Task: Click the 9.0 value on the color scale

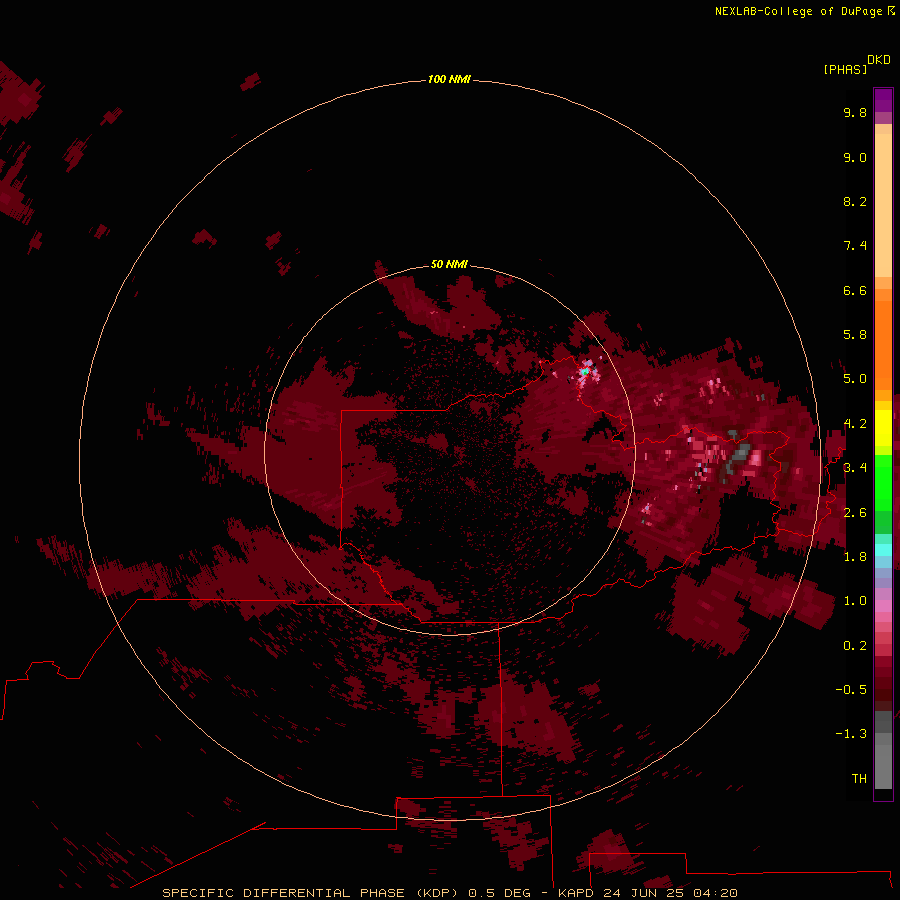Action: pyautogui.click(x=855, y=157)
